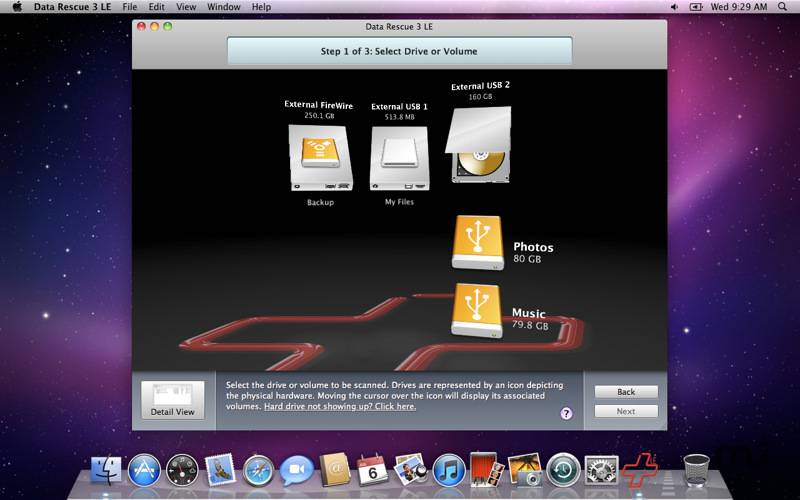Open the Apple menu
800x500 pixels.
(17, 7)
